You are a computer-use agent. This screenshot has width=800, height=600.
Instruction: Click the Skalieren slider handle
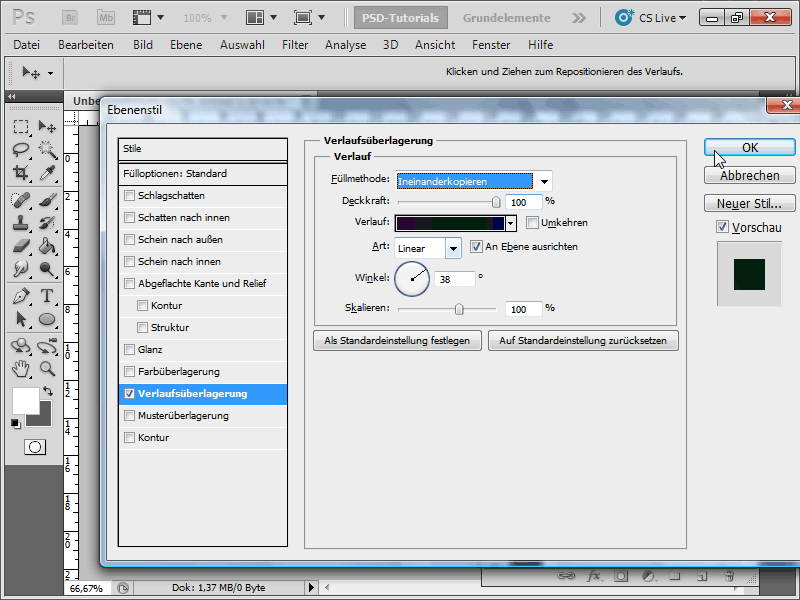(459, 309)
